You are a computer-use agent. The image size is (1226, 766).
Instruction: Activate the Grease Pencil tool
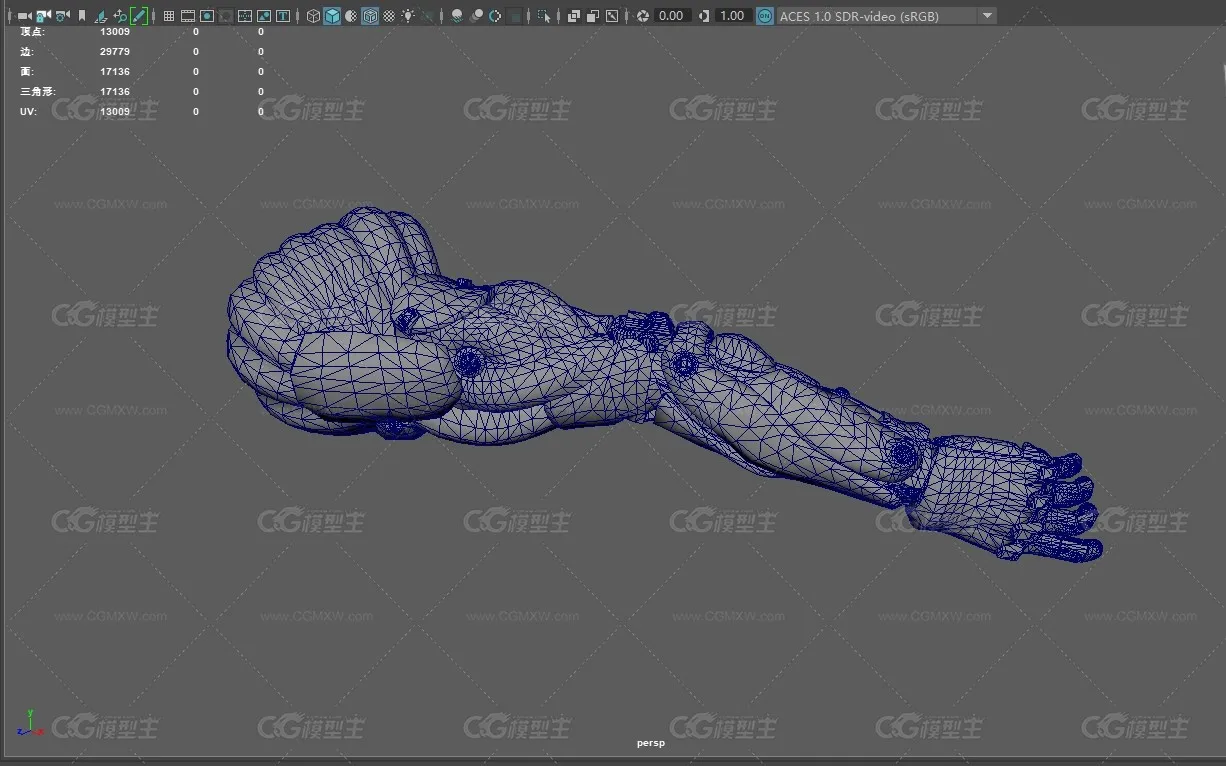click(139, 16)
